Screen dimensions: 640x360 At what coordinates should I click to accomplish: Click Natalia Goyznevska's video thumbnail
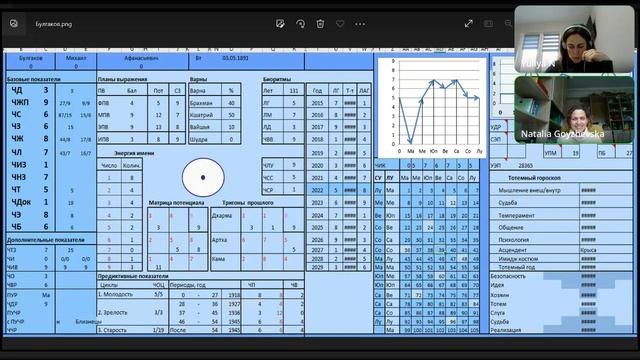click(574, 109)
